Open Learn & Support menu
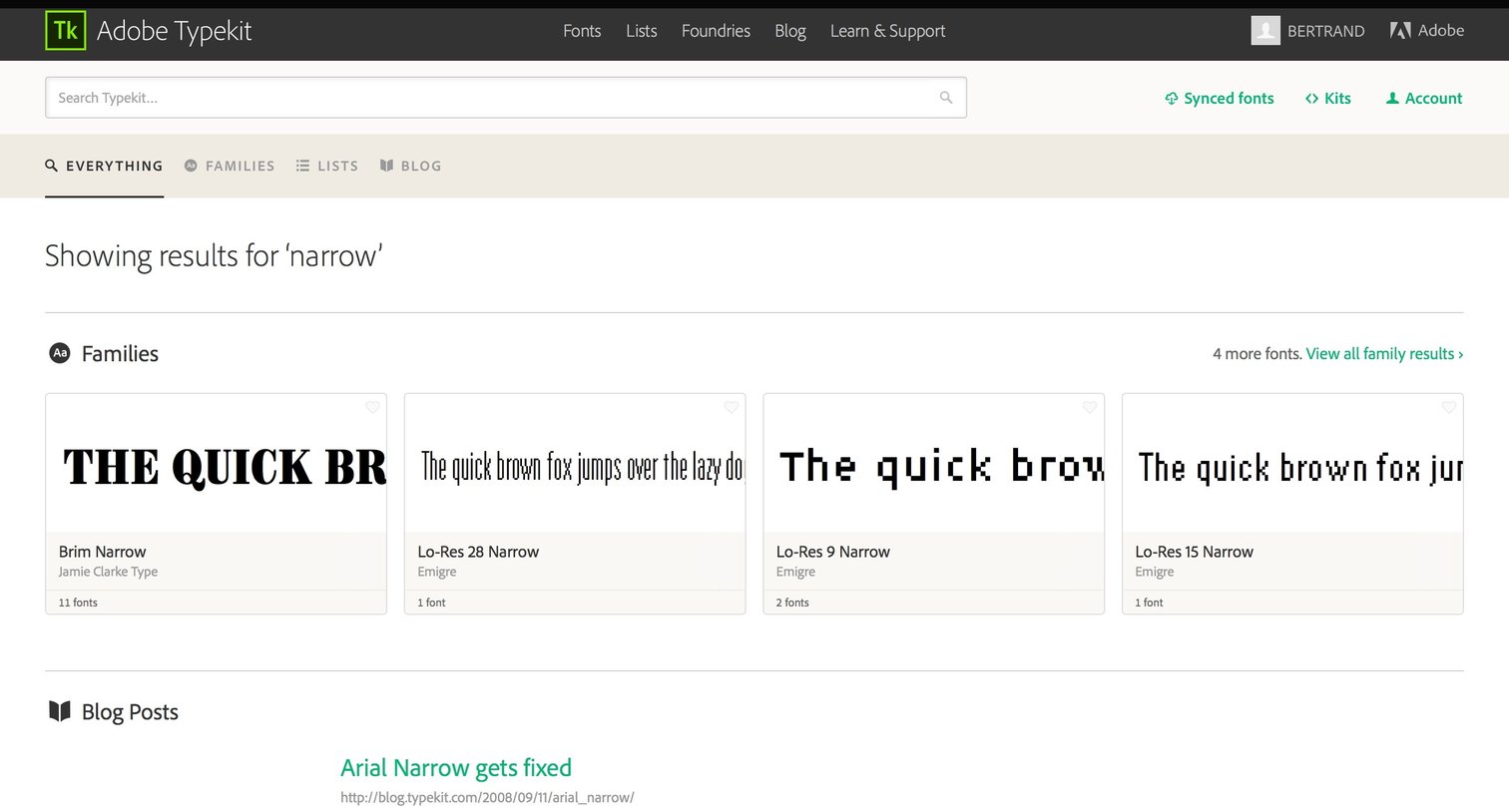The image size is (1509, 812). pyautogui.click(x=887, y=31)
